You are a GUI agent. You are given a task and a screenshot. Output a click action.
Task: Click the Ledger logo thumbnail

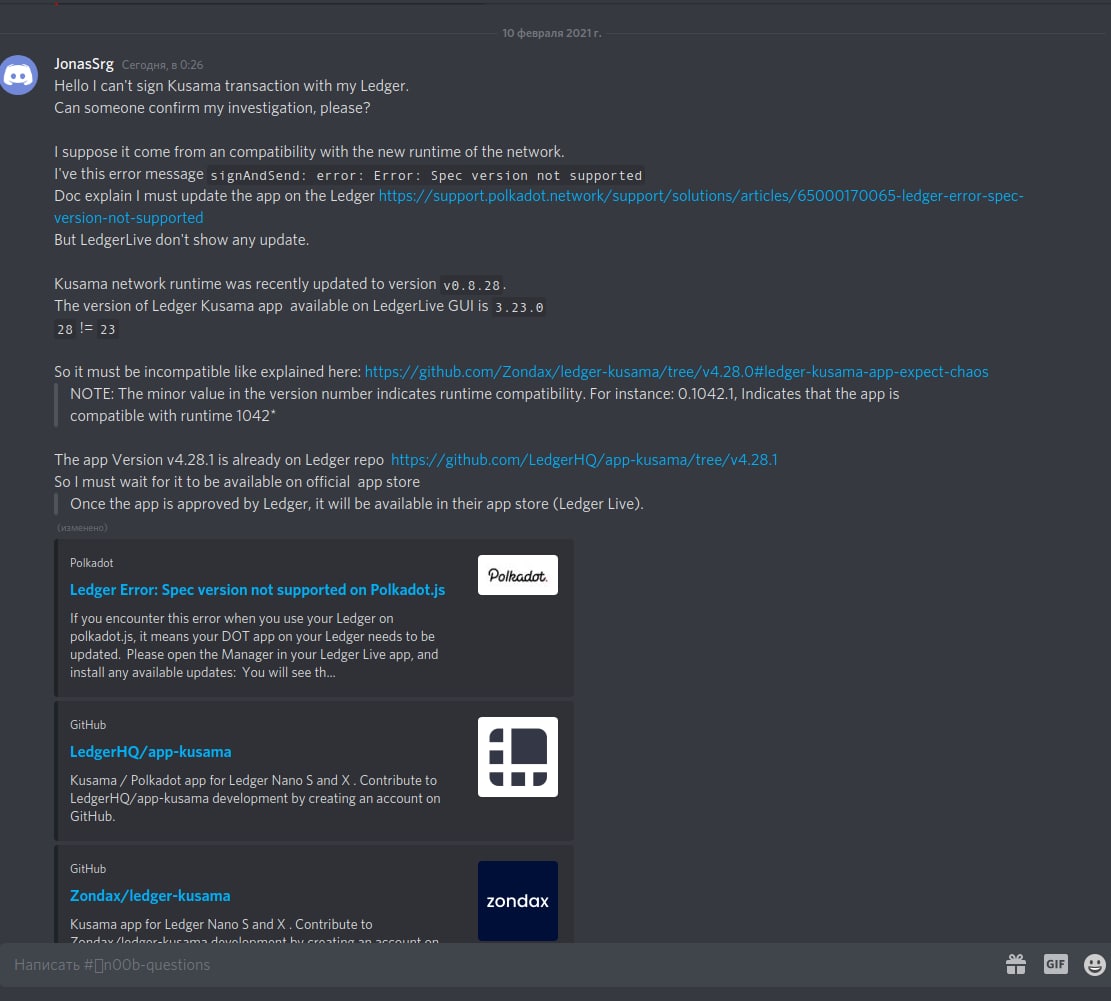click(x=517, y=757)
